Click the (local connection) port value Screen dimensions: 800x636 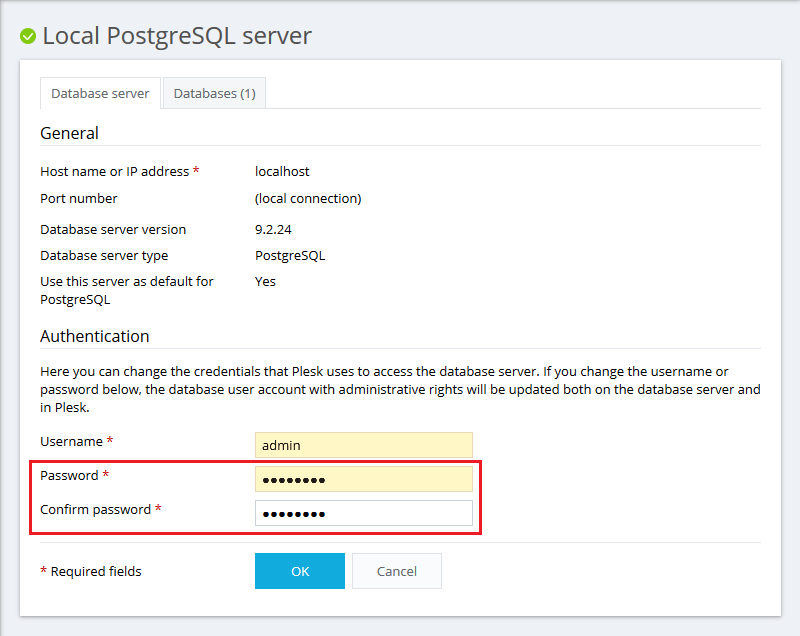pos(308,198)
